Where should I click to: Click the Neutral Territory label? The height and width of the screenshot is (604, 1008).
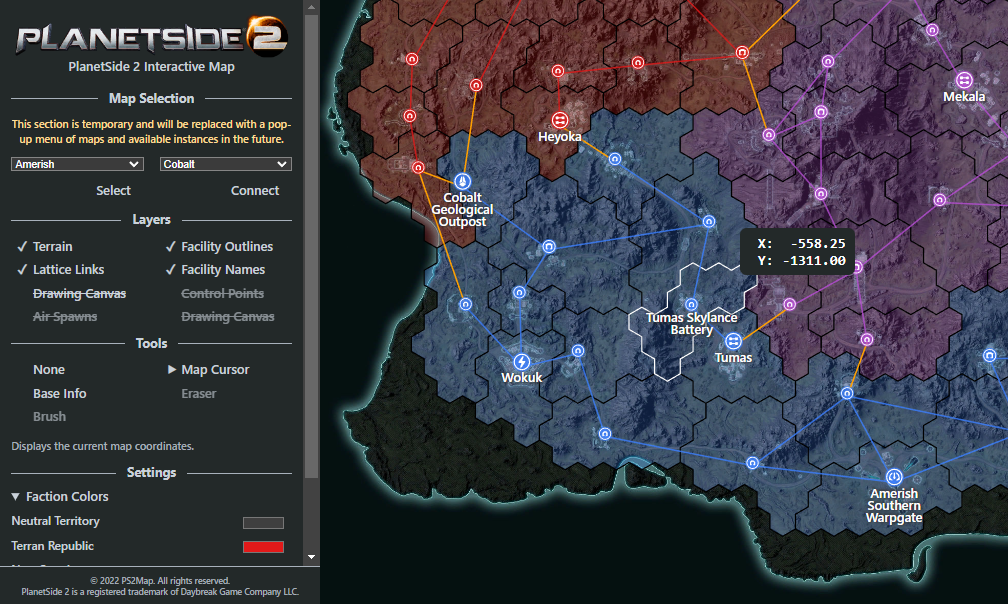[x=55, y=521]
